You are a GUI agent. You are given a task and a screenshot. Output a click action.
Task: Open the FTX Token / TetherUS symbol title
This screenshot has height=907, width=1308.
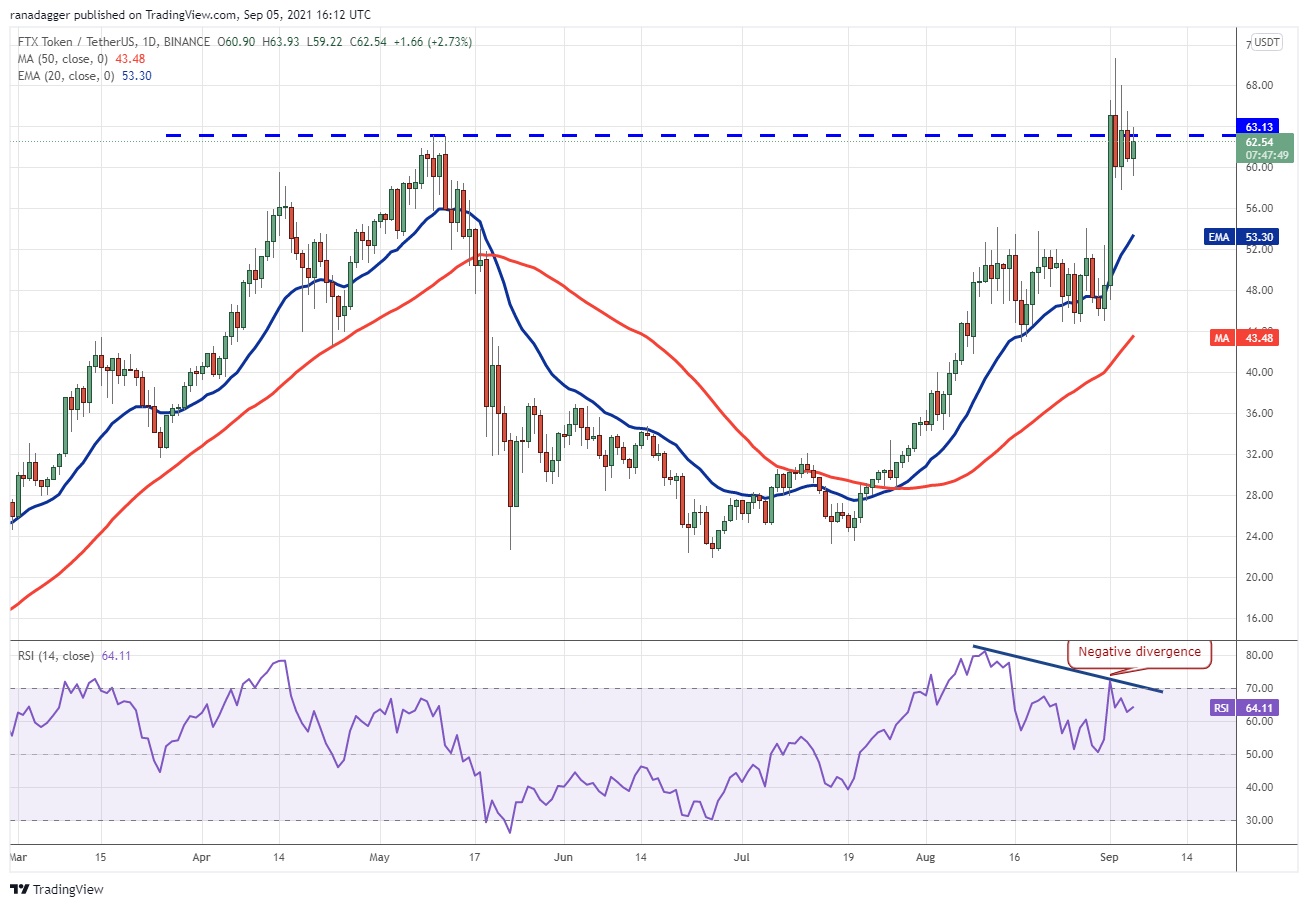(81, 41)
